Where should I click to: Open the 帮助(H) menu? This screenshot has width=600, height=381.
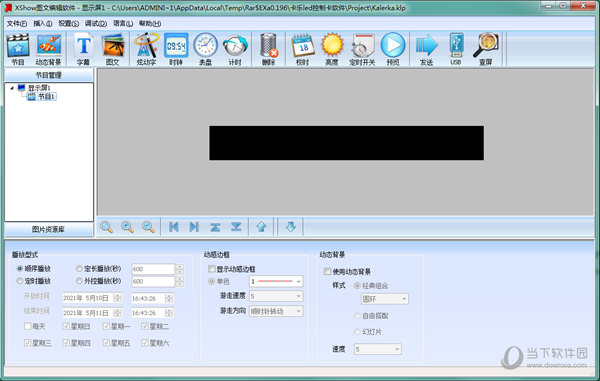click(x=150, y=24)
